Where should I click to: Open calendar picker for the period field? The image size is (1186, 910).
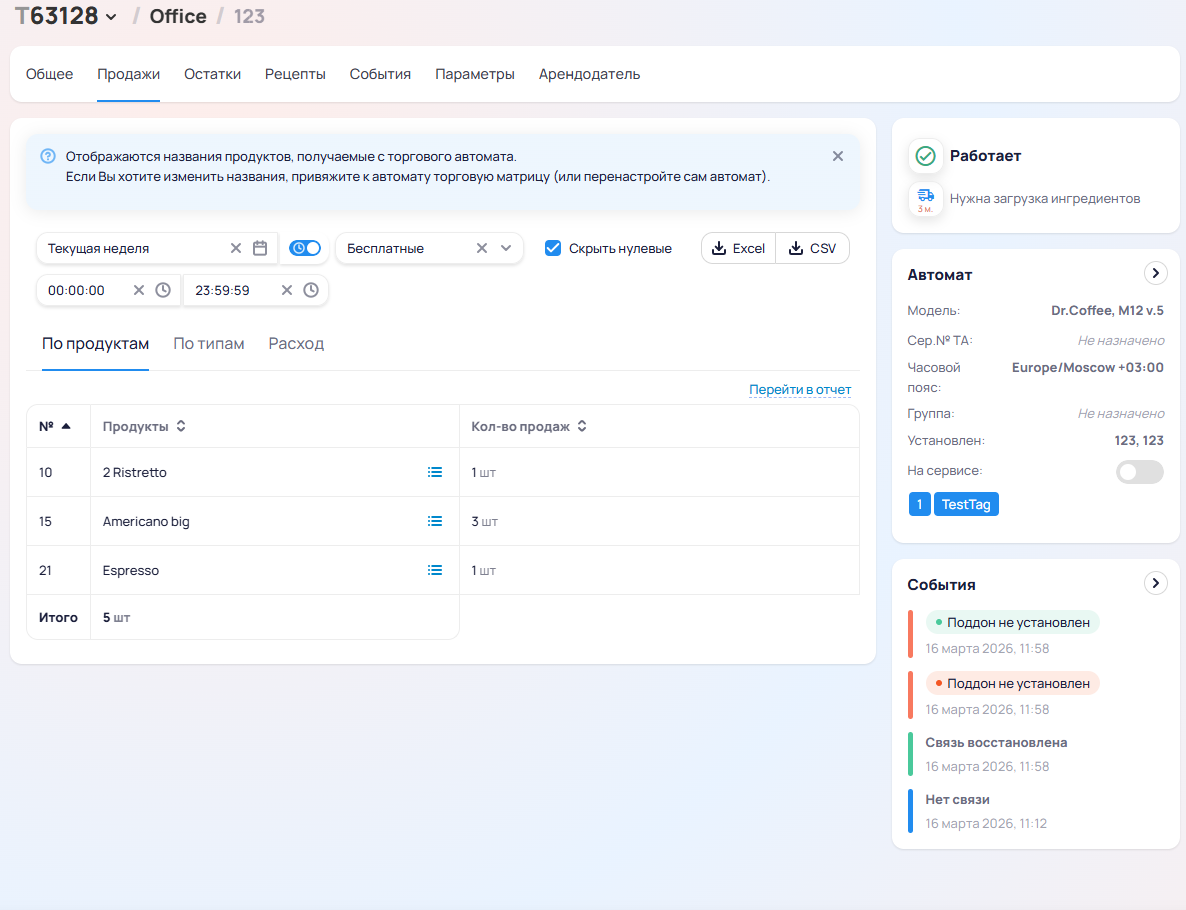point(260,248)
